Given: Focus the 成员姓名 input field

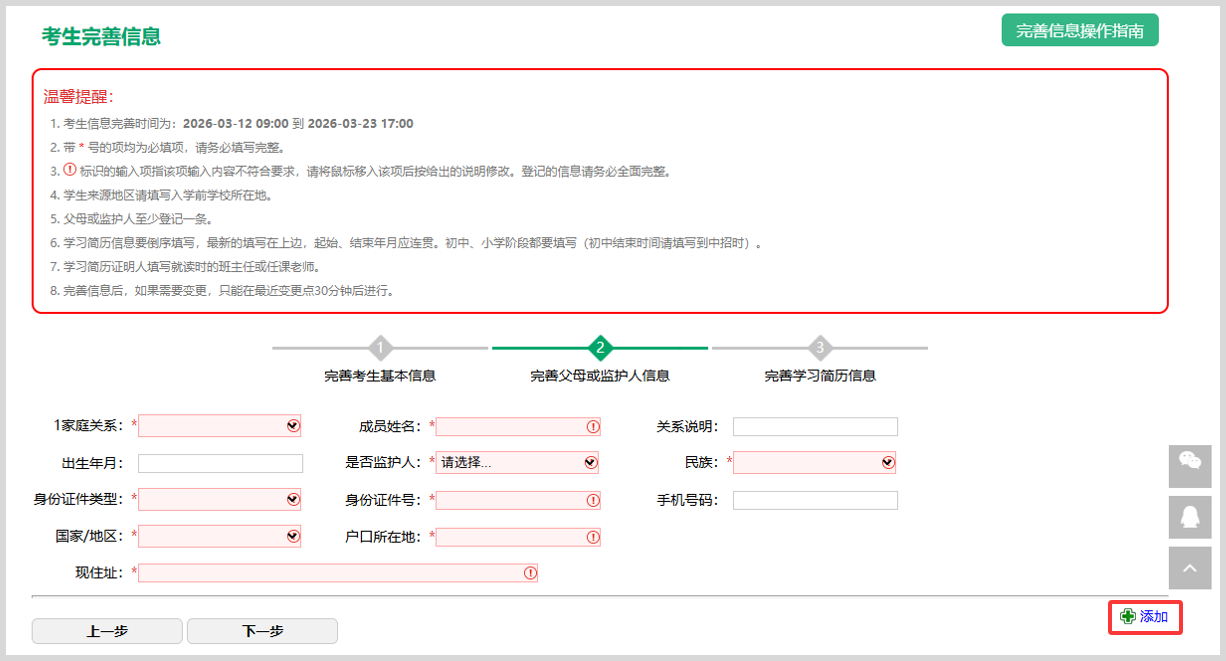Looking at the screenshot, I should pyautogui.click(x=518, y=426).
